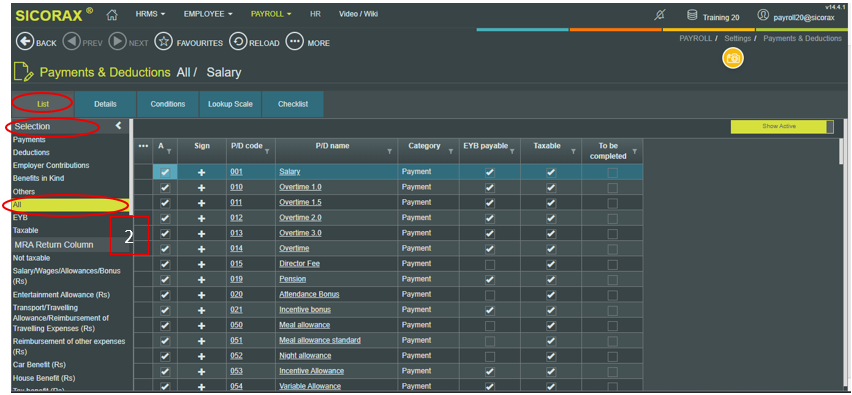Open filter for EYB payable column
The image size is (852, 395).
coord(512,152)
